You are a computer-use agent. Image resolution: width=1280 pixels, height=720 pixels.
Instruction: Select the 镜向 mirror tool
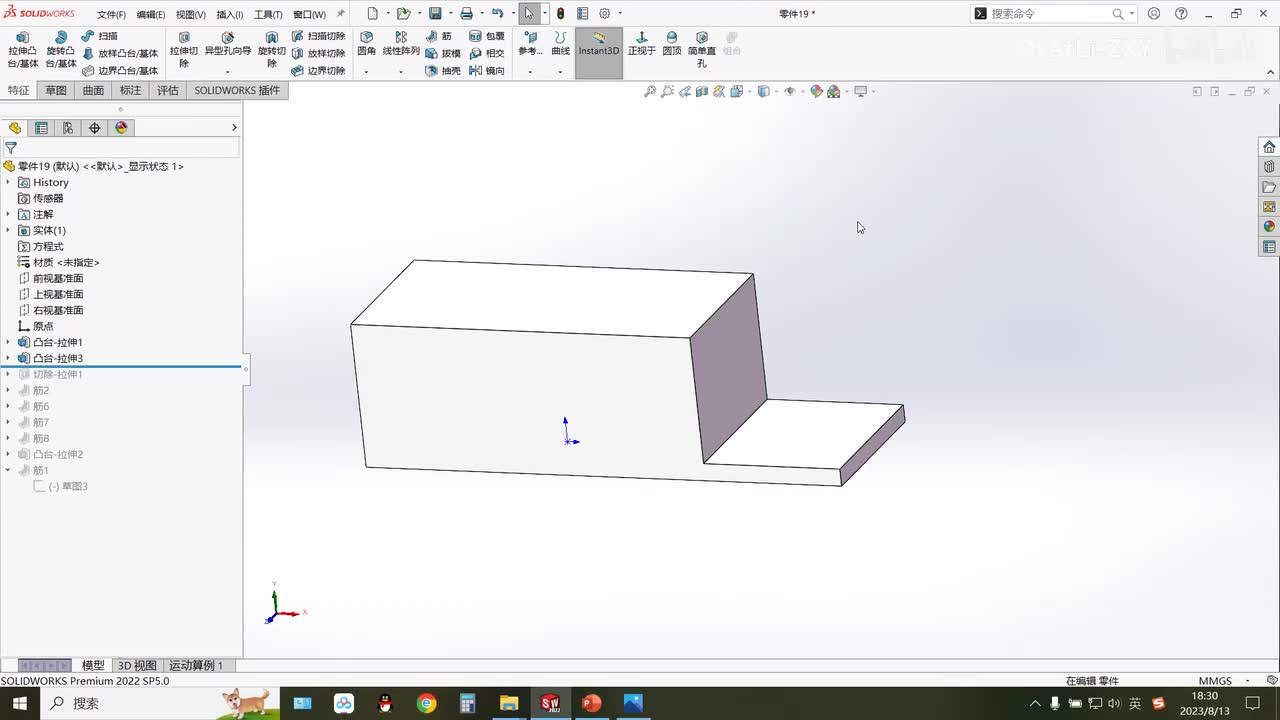pos(487,71)
